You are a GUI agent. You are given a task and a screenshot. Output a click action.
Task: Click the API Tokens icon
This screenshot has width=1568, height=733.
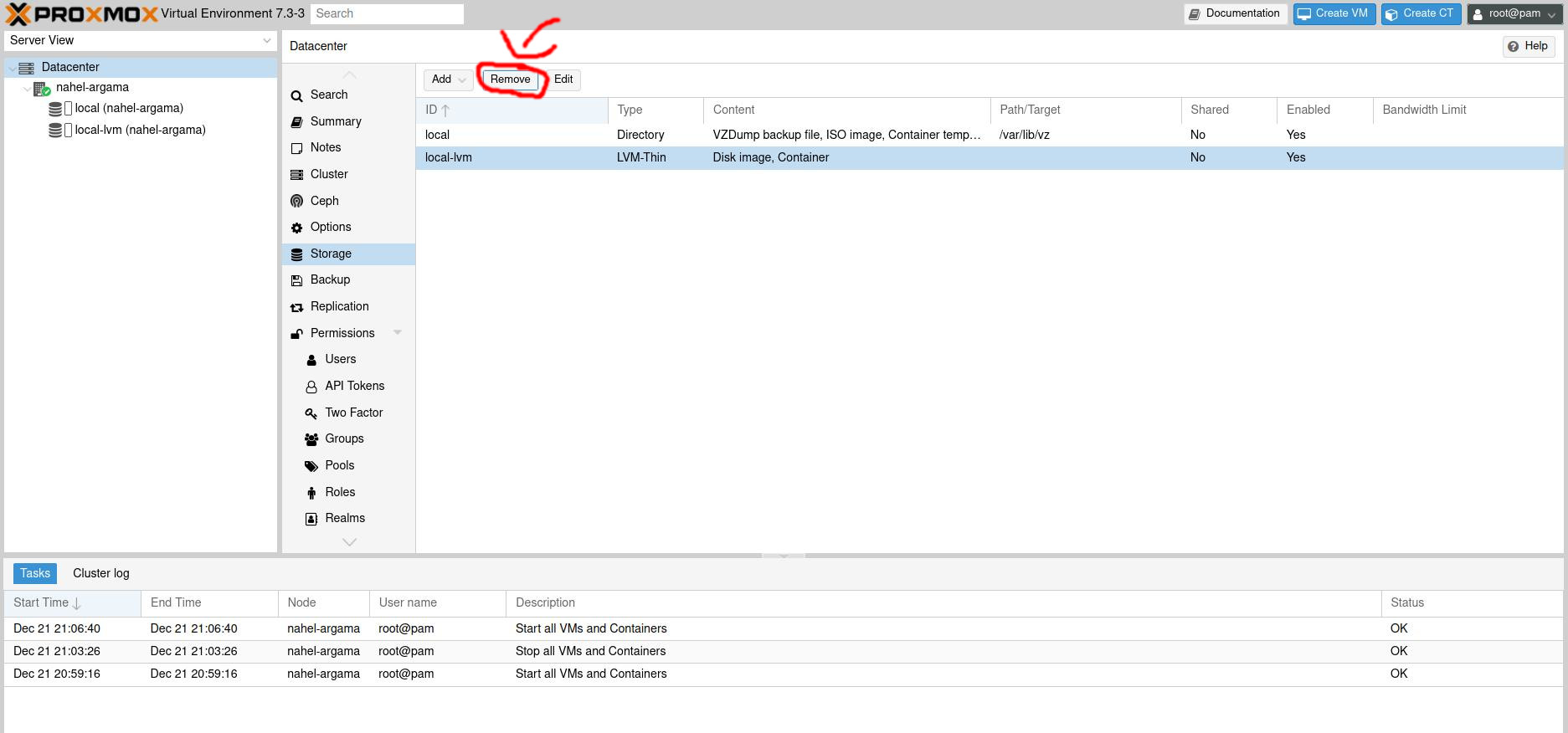point(311,387)
